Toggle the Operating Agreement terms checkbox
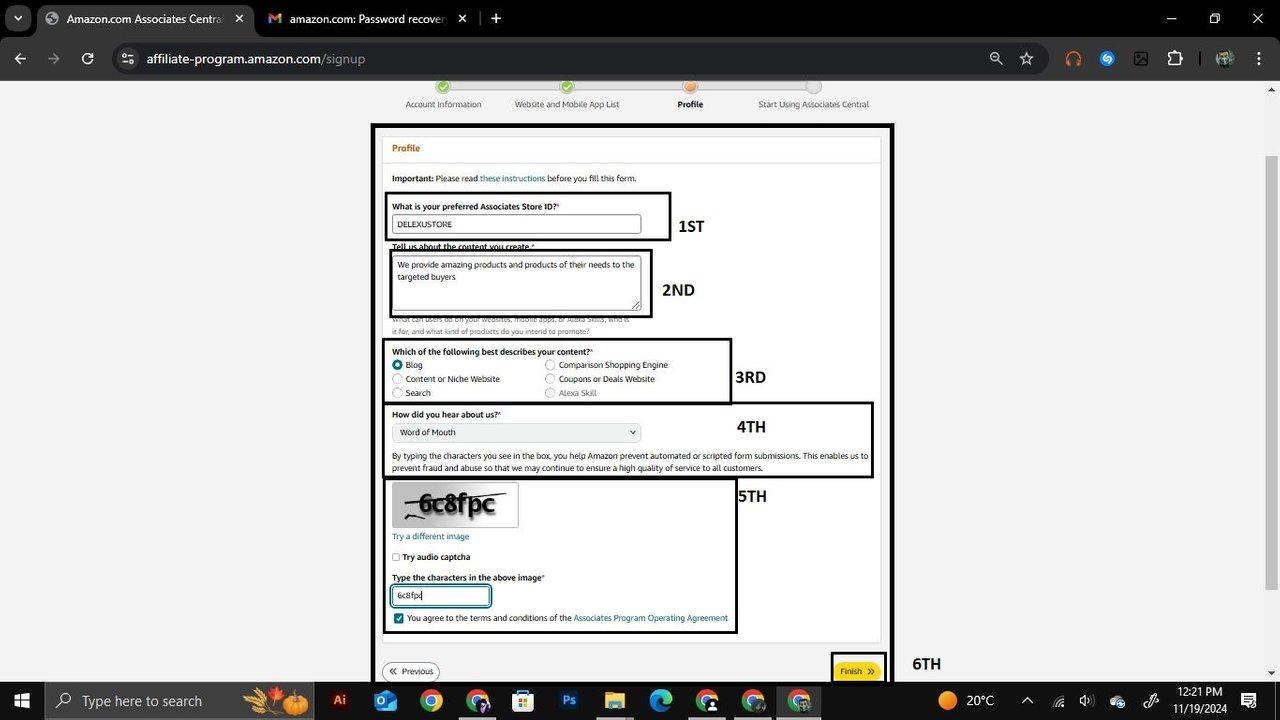This screenshot has height=720, width=1280. [399, 618]
